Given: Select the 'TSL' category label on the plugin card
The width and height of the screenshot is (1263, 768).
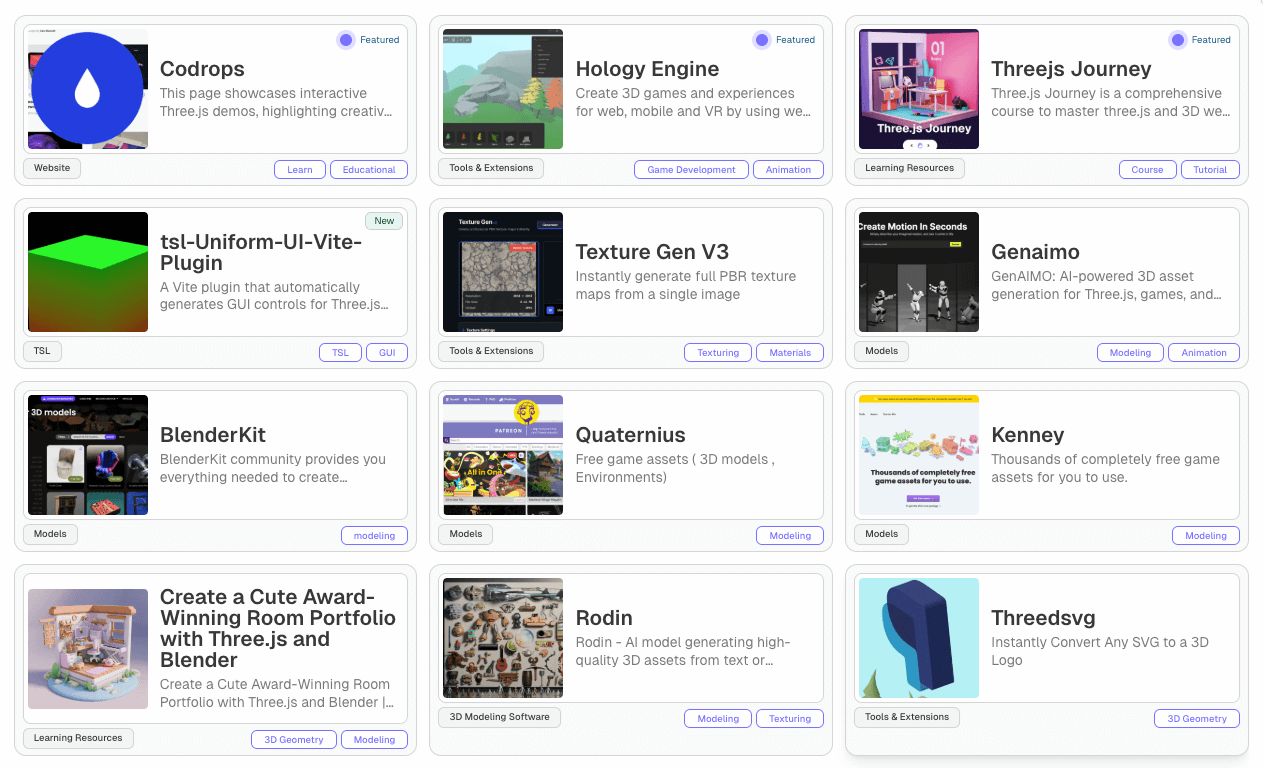Looking at the screenshot, I should [x=42, y=351].
